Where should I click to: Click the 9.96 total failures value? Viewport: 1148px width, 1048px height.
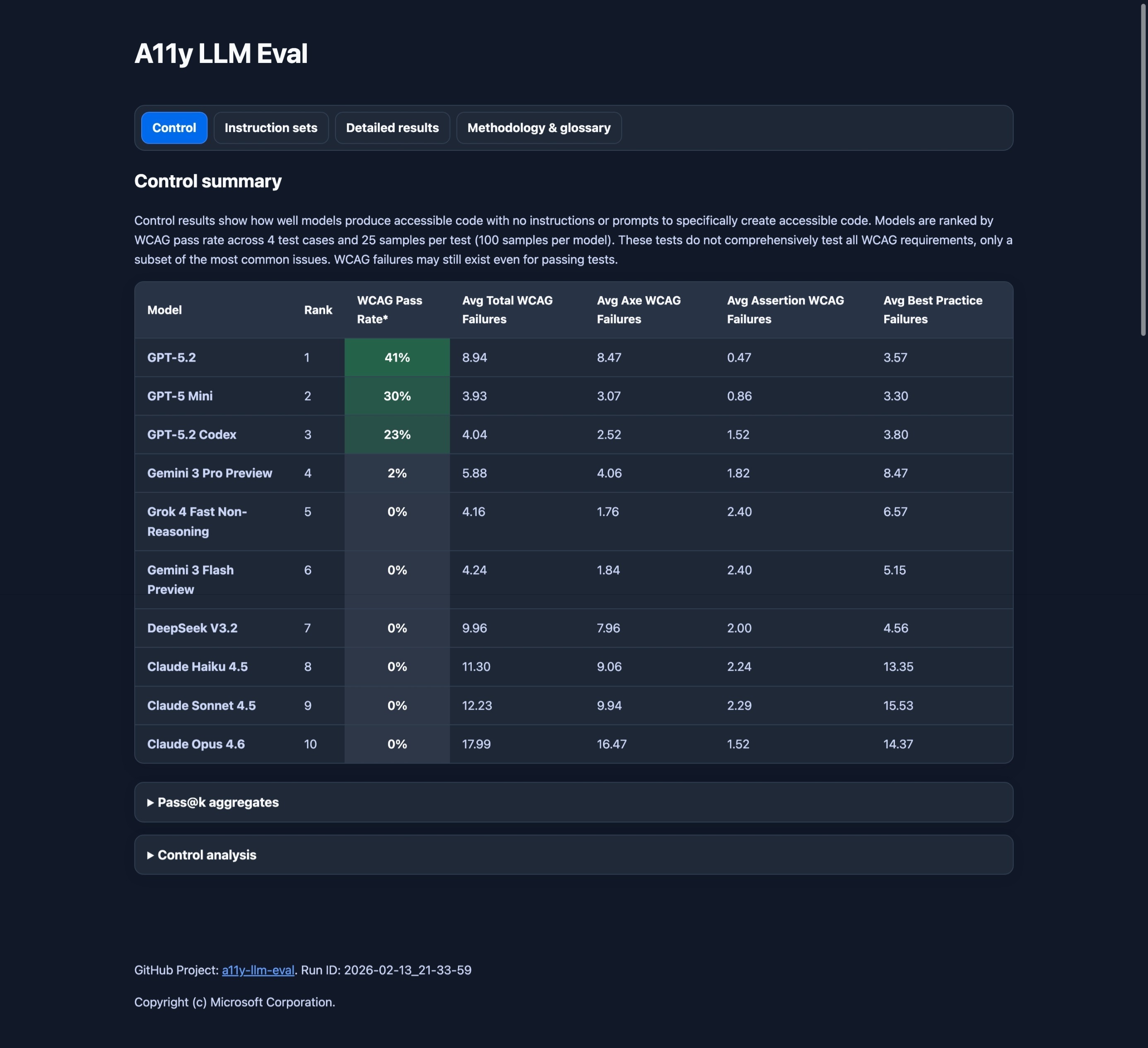tap(474, 628)
